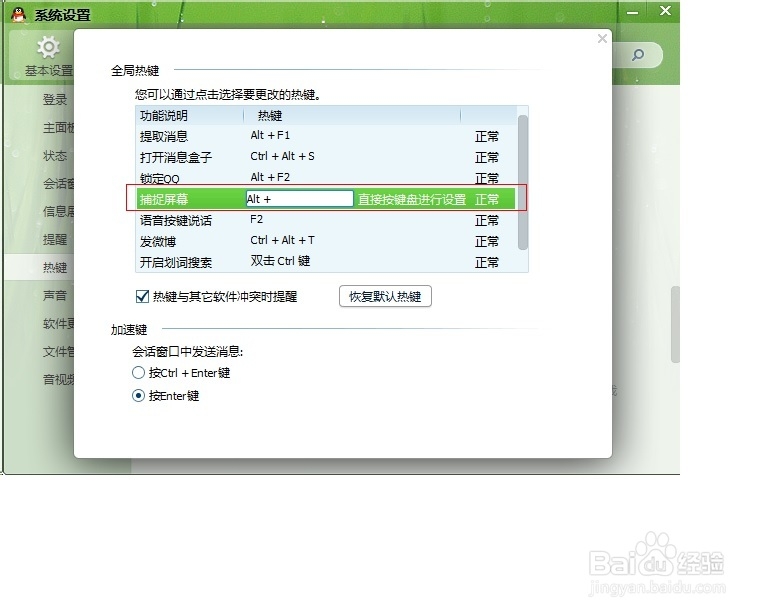Minimize the 系统设置 window
768x614 pixels.
pos(632,12)
